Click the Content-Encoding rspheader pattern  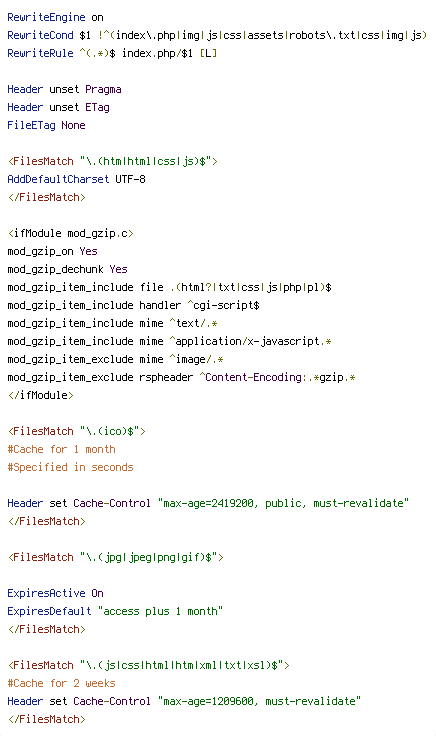point(277,377)
